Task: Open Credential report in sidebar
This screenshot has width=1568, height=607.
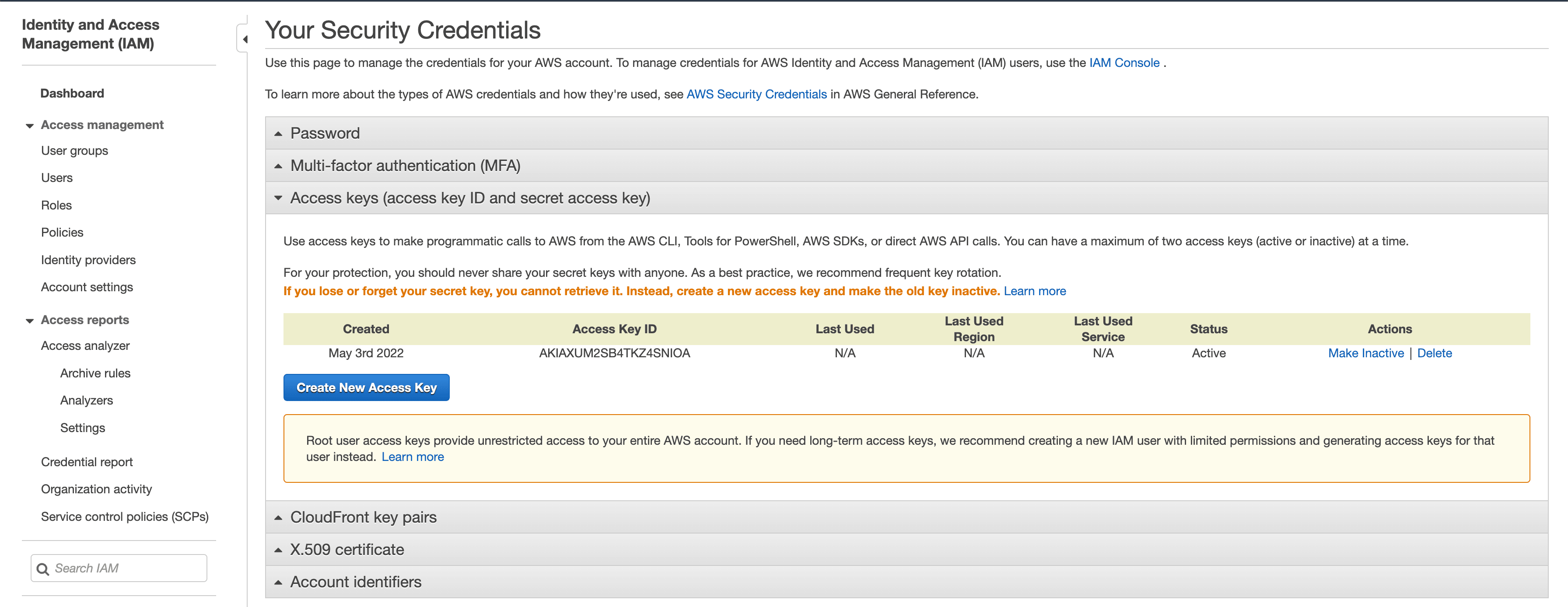Action: coord(87,462)
